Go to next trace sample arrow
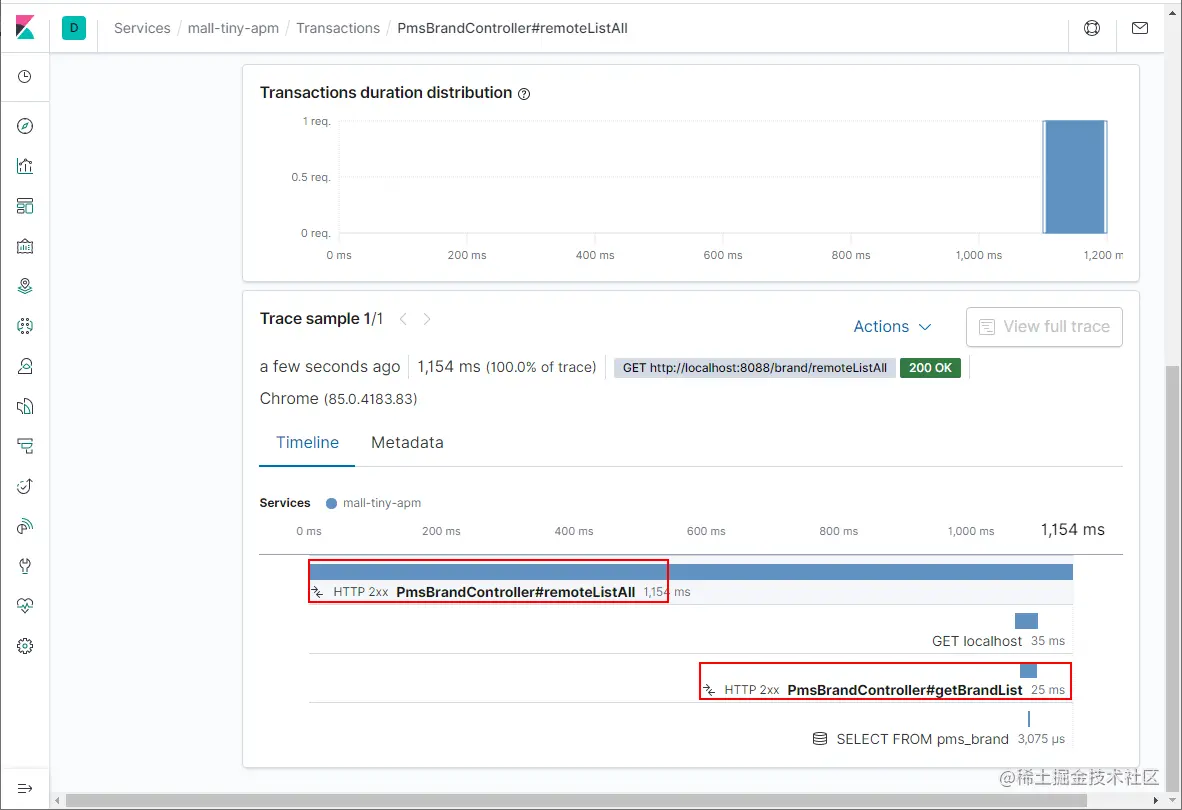Screen dimensions: 1182x810 pos(427,319)
